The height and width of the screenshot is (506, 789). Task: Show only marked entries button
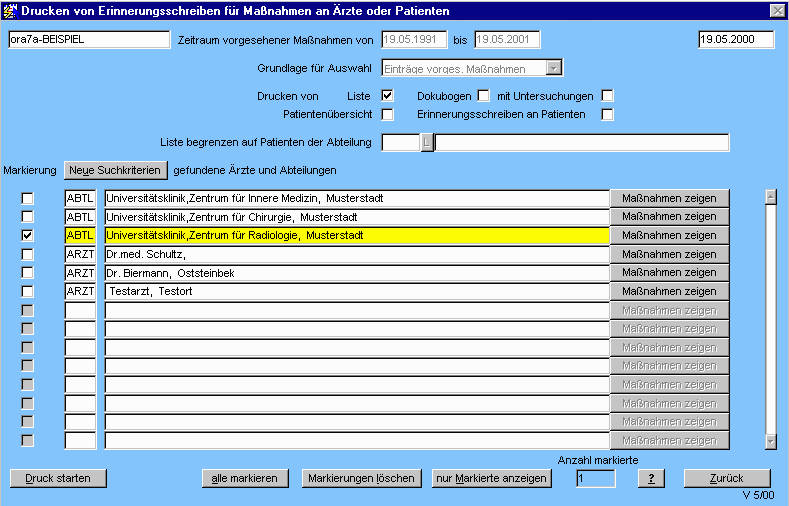point(491,478)
